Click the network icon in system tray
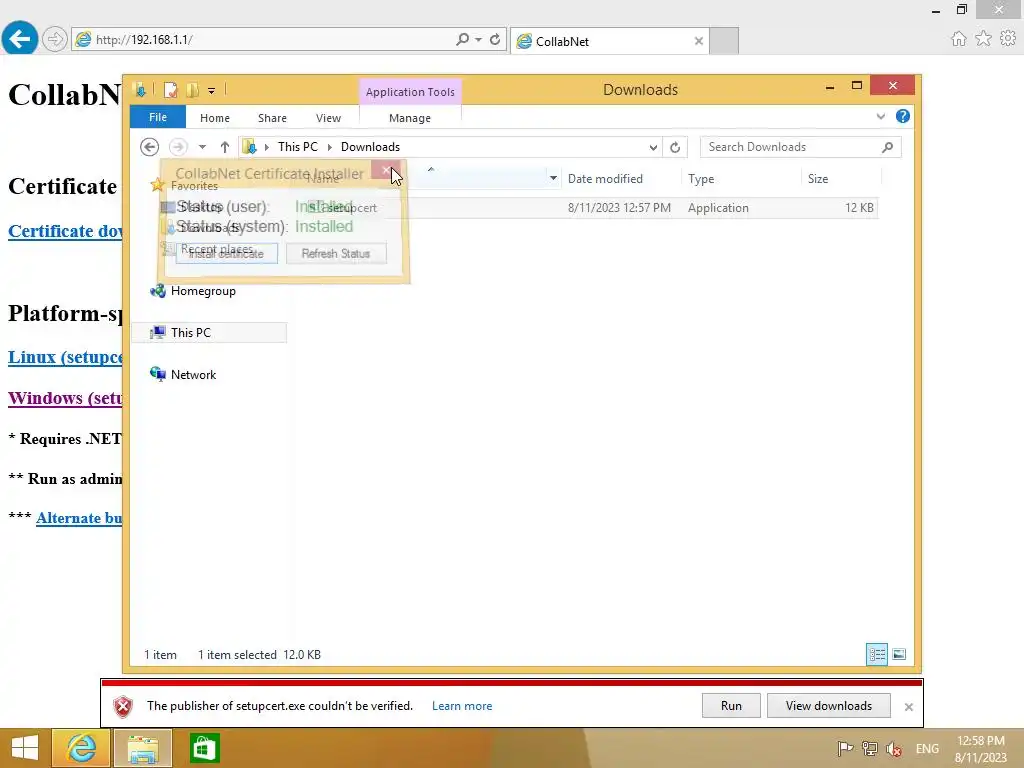The height and width of the screenshot is (768, 1024). click(x=869, y=748)
